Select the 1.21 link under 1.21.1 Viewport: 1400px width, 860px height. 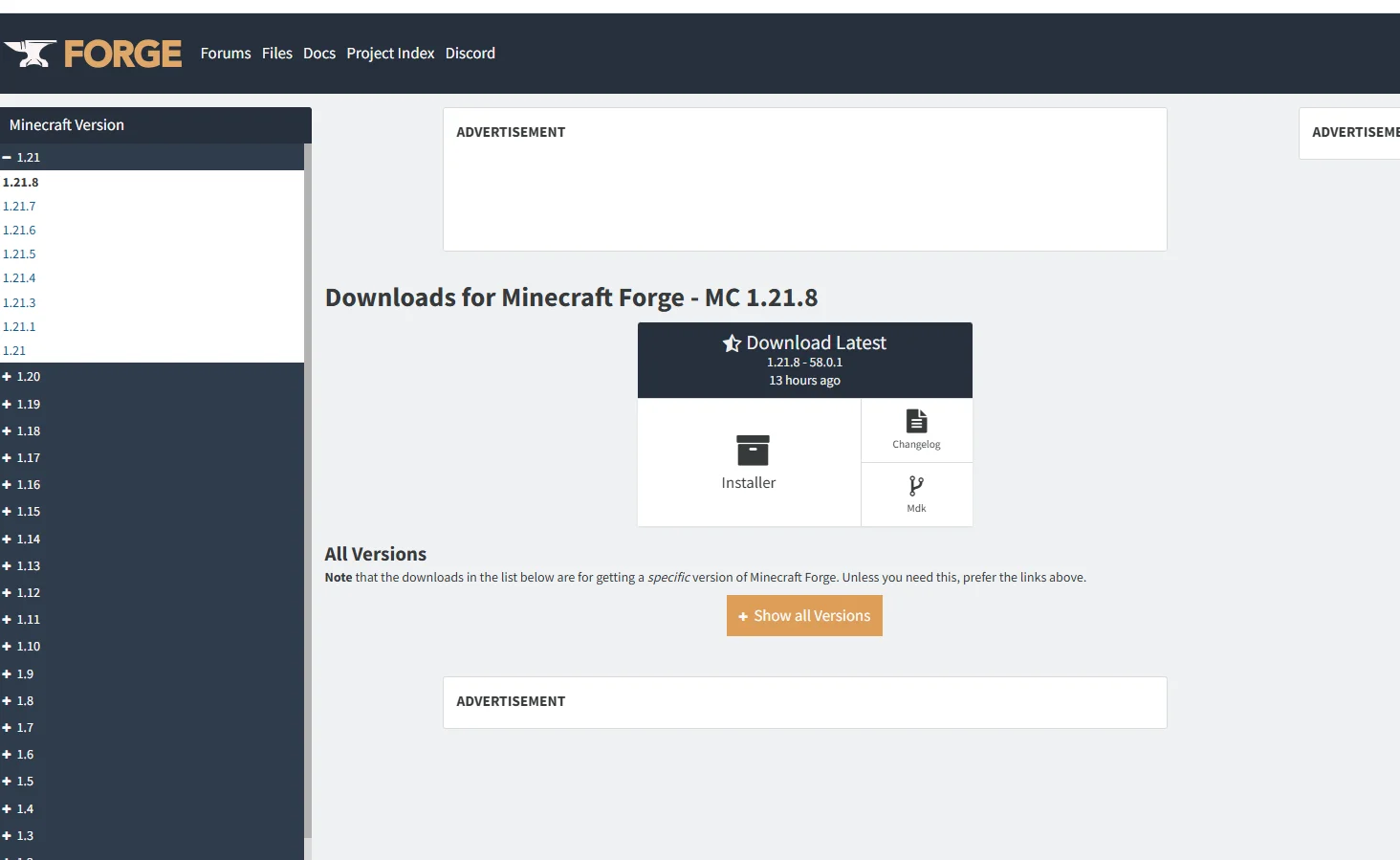(14, 350)
